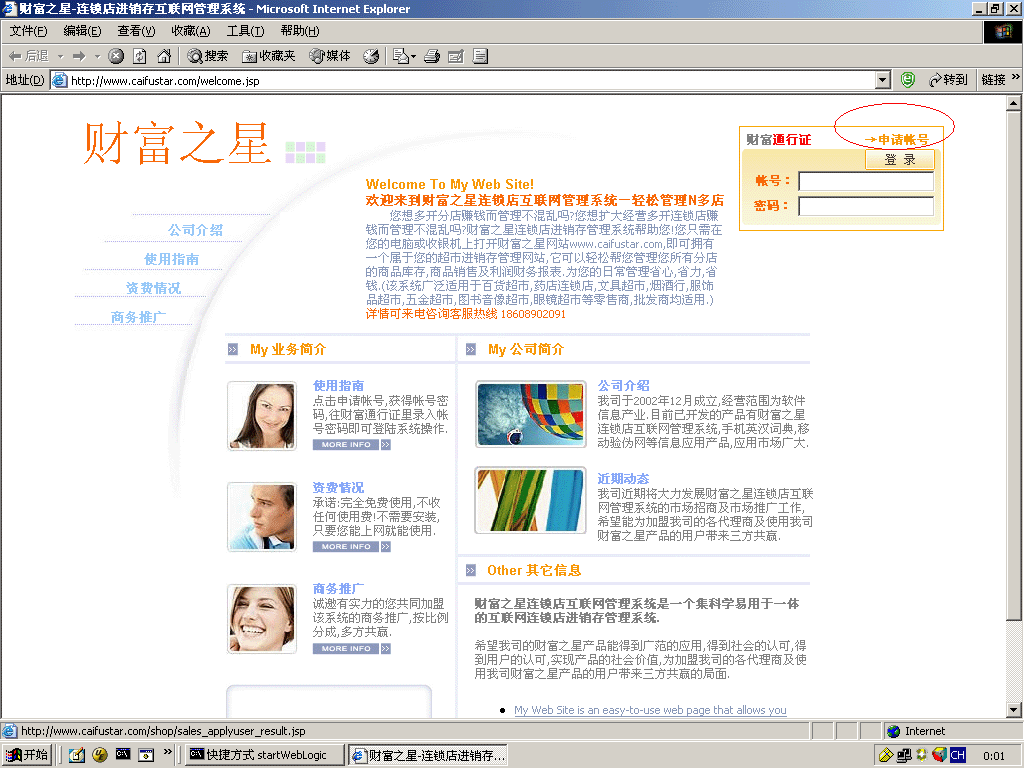The height and width of the screenshot is (768, 1024).
Task: Open the Back button history dropdown arrow
Action: (60, 56)
